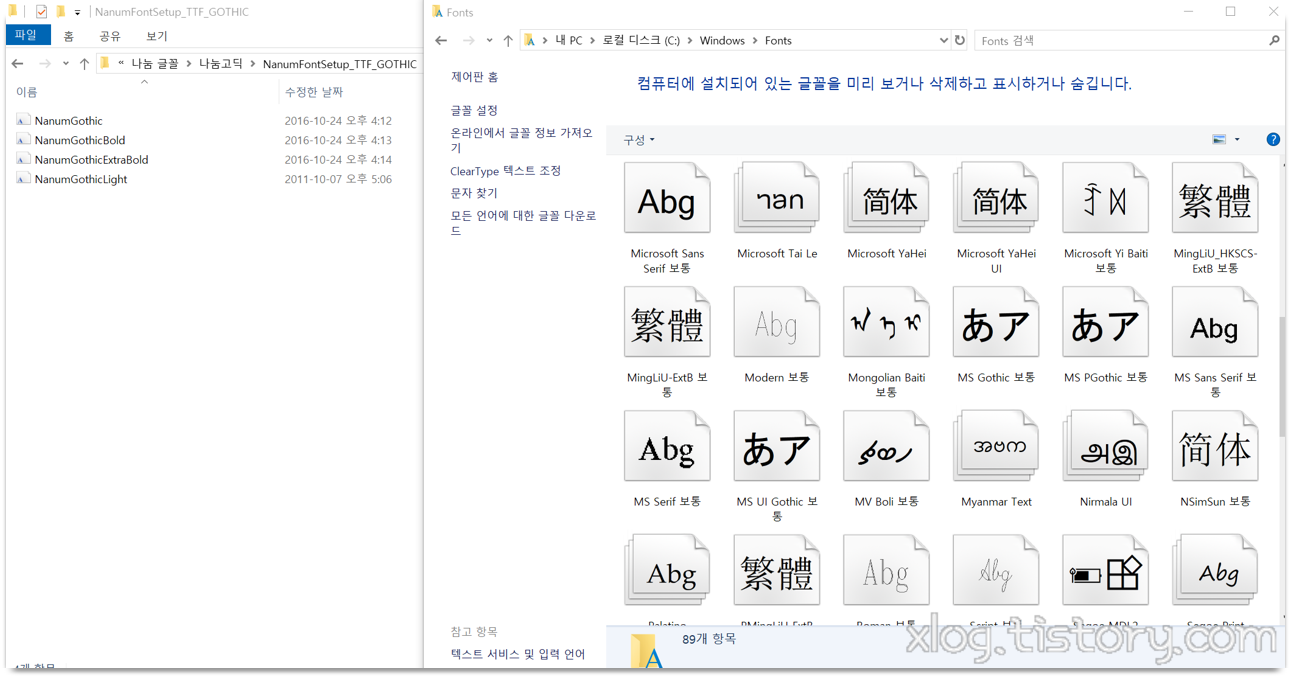Open 글꼴 설정 link

coord(474,110)
